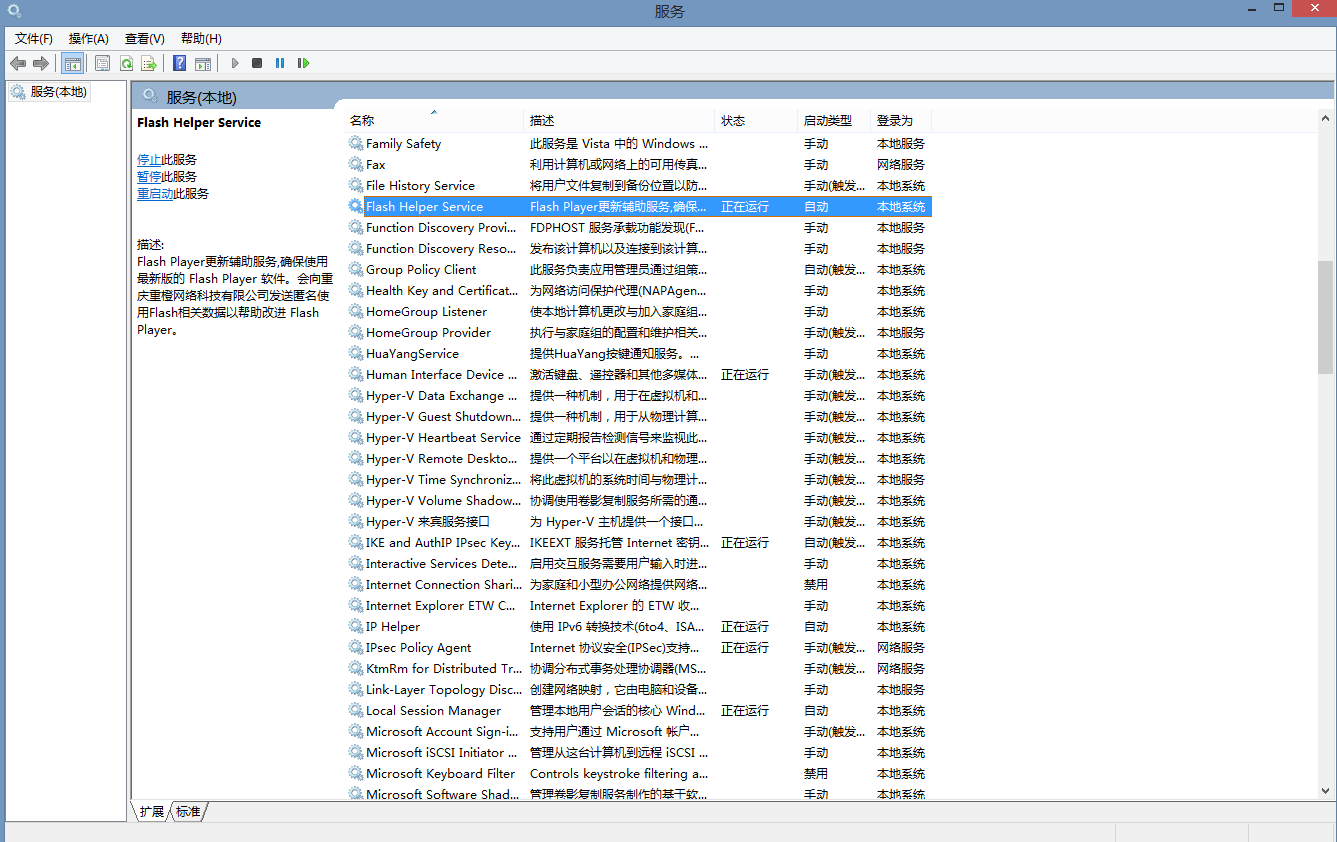The width and height of the screenshot is (1337, 842).
Task: Click the Export List toolbar icon
Action: [x=149, y=63]
